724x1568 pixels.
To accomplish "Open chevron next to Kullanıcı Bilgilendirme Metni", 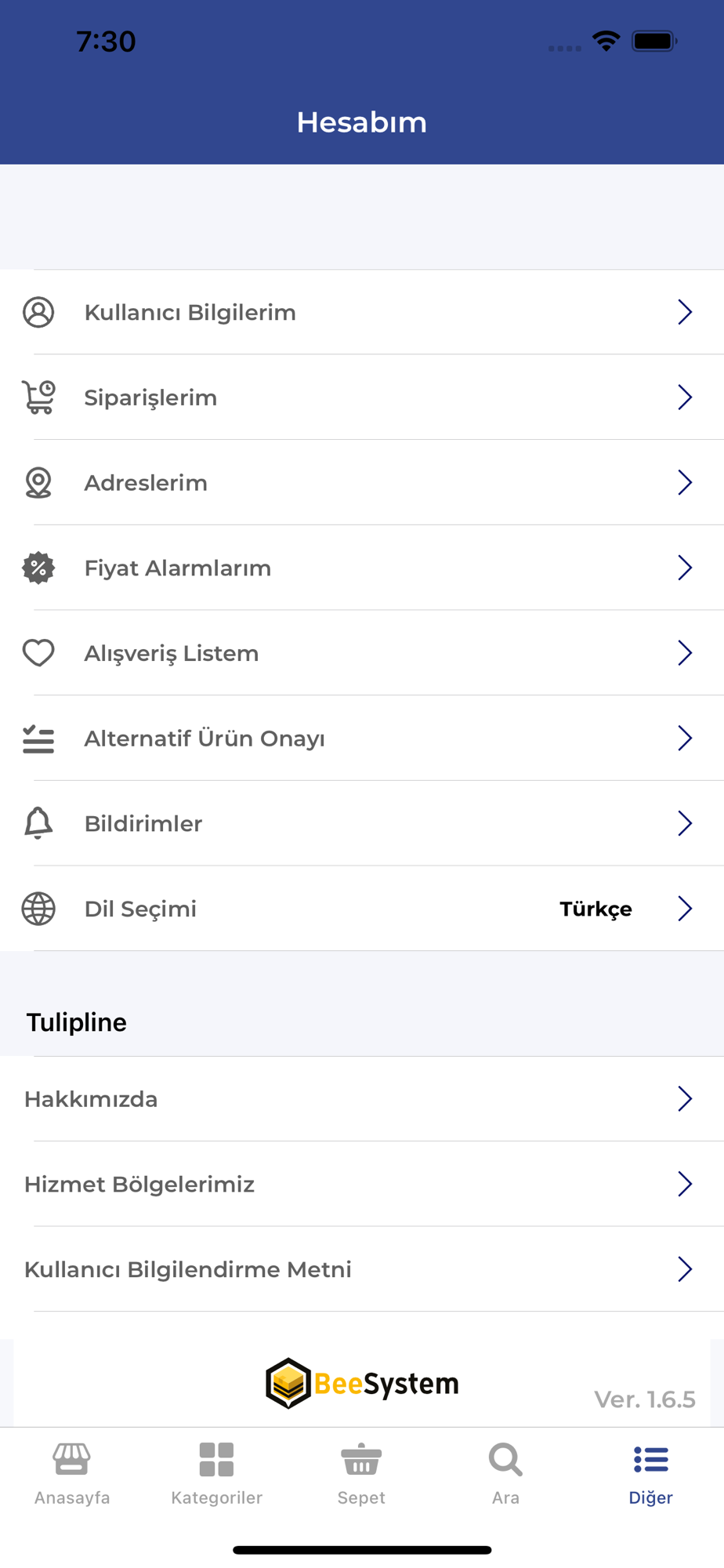I will tap(685, 1269).
